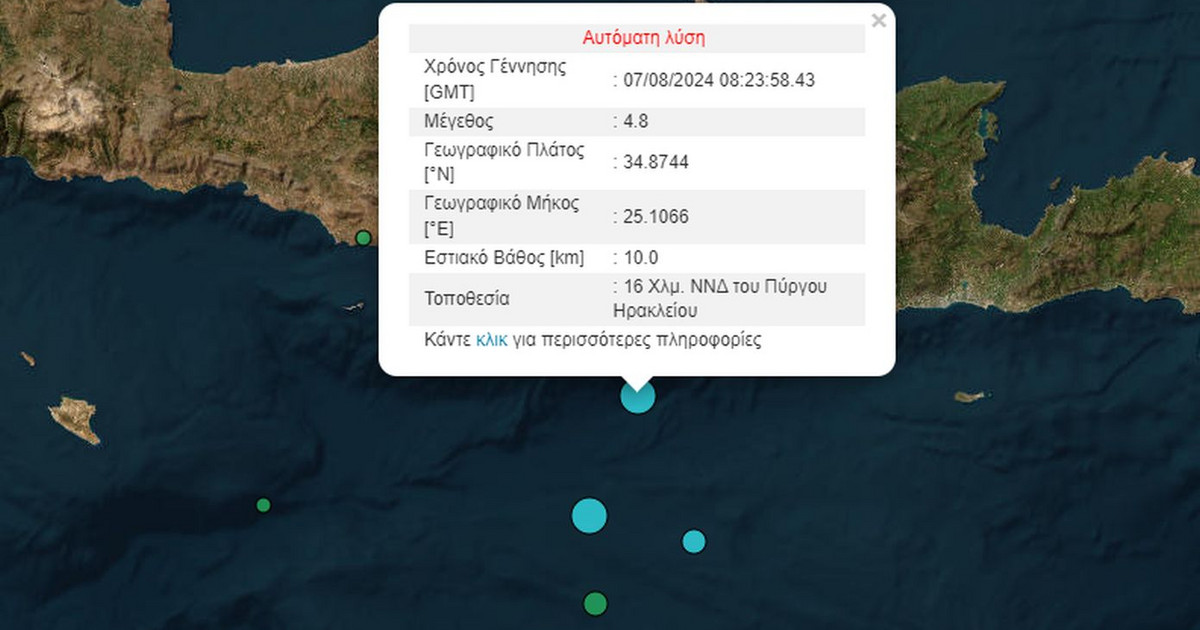Click the green marker at the map's bottom edge
1200x630 pixels.
click(595, 603)
